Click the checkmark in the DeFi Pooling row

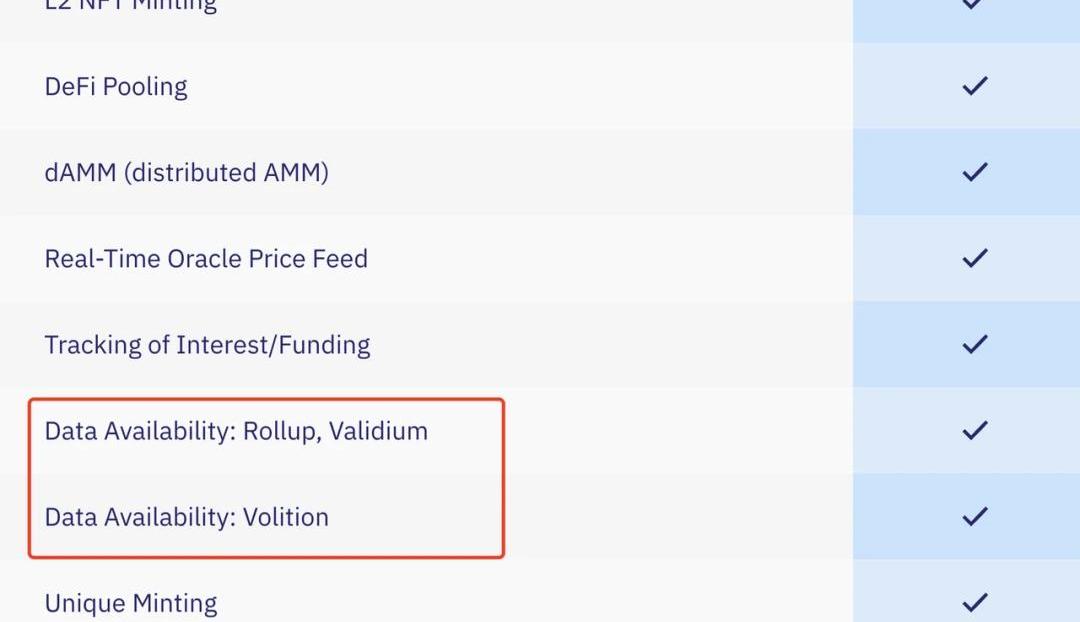(974, 87)
